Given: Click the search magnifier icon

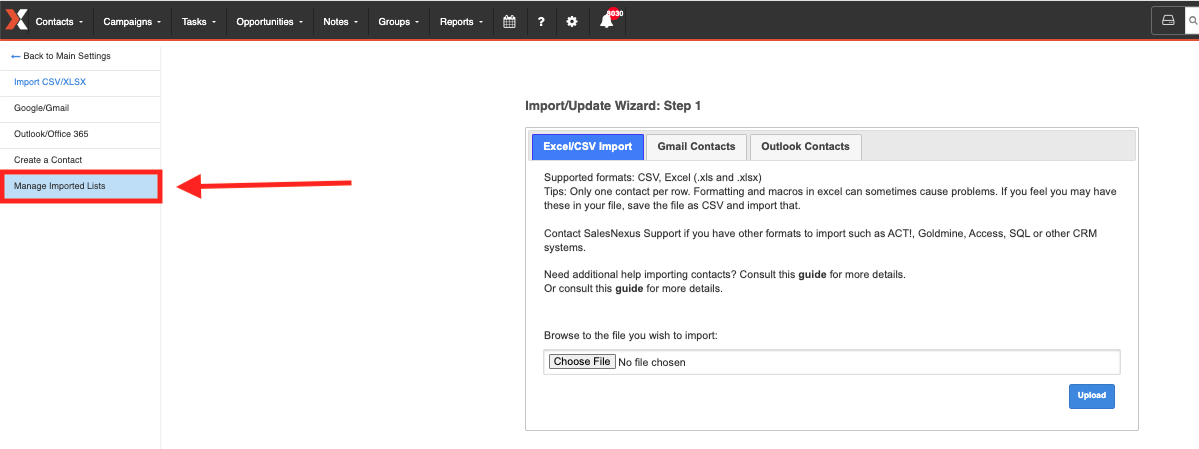Looking at the screenshot, I should click(x=1192, y=21).
